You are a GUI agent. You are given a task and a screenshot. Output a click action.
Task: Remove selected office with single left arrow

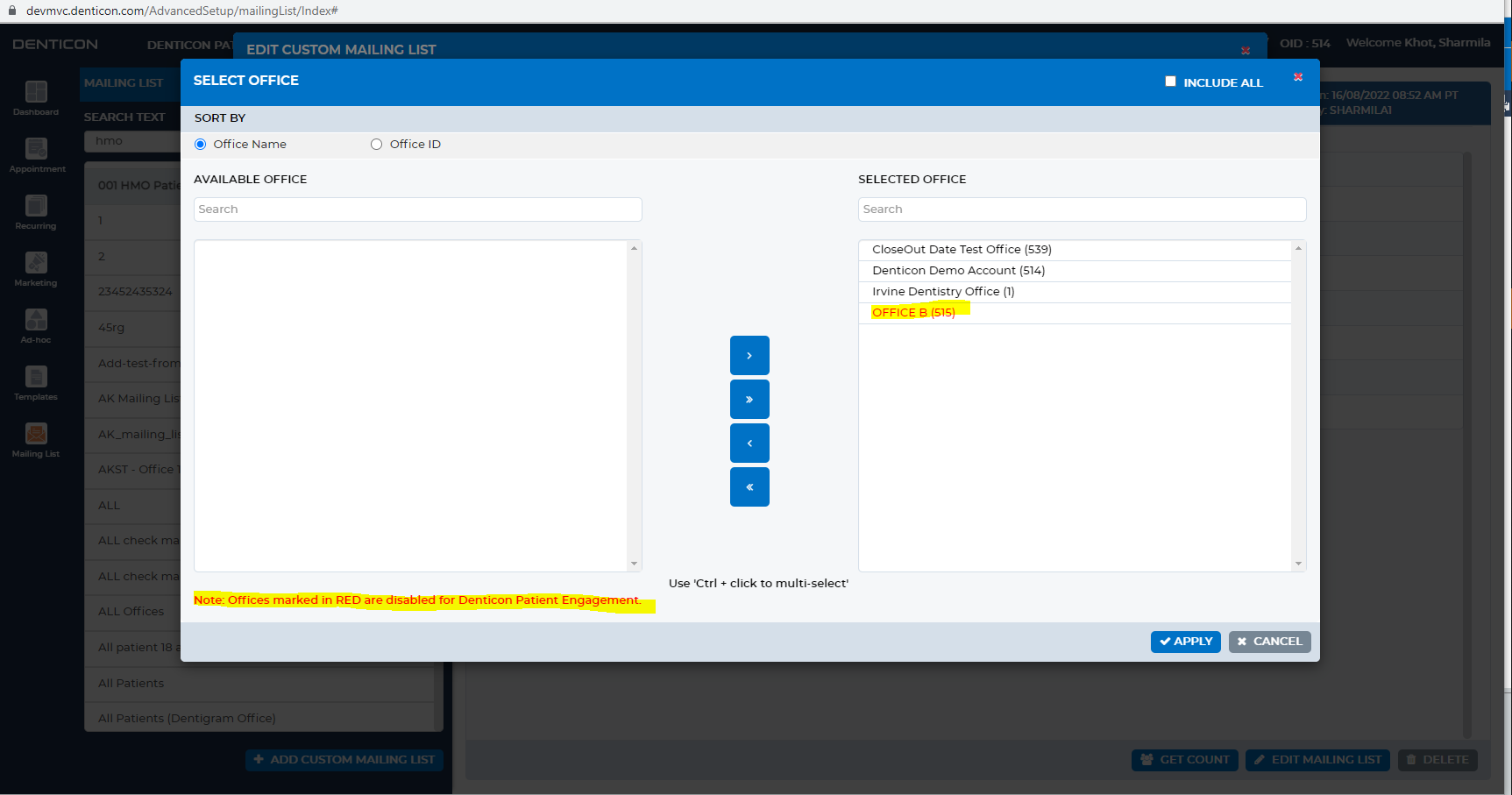coord(749,443)
